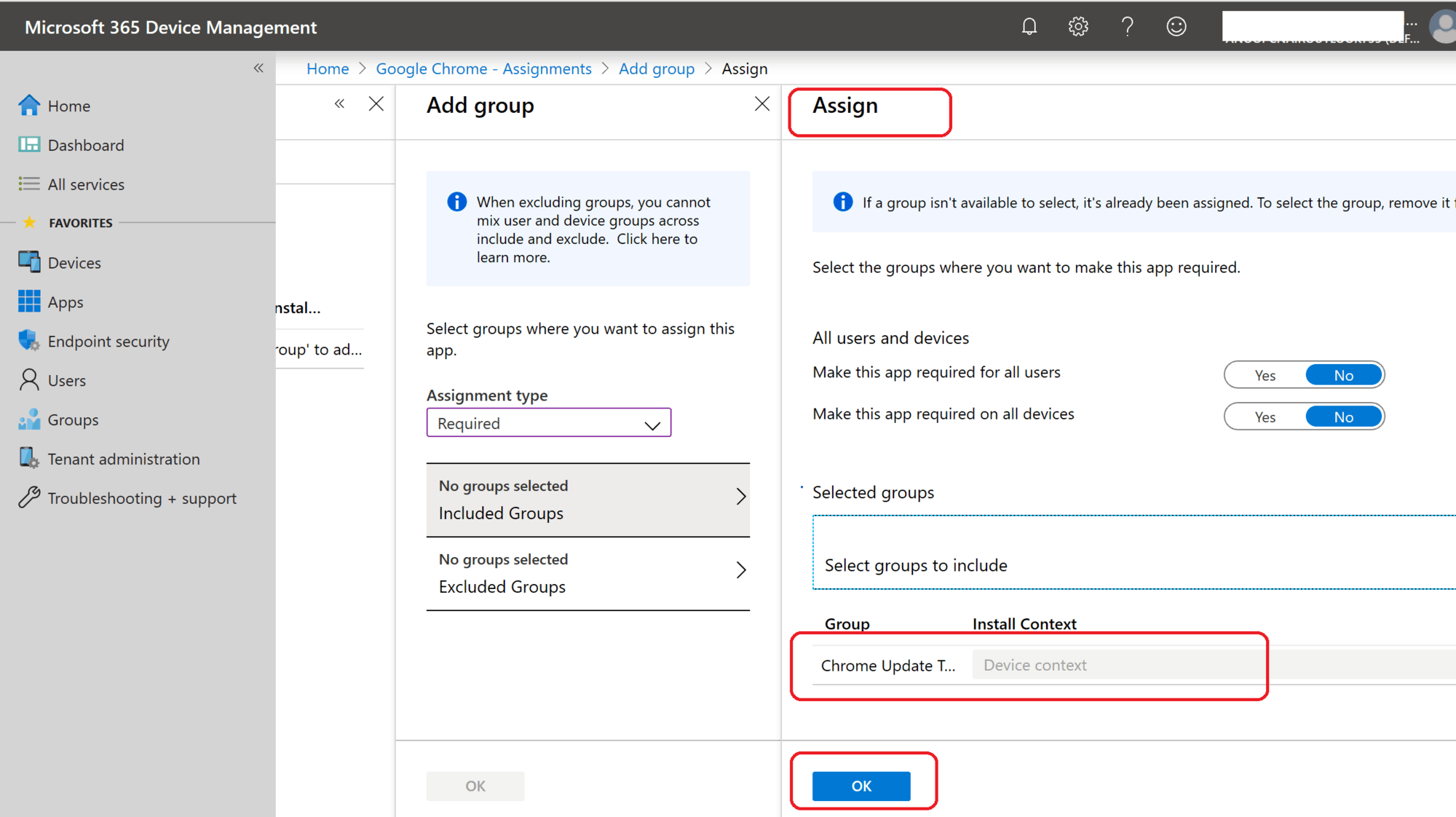Click the Tenant administration icon
Image resolution: width=1456 pixels, height=817 pixels.
pyautogui.click(x=29, y=458)
